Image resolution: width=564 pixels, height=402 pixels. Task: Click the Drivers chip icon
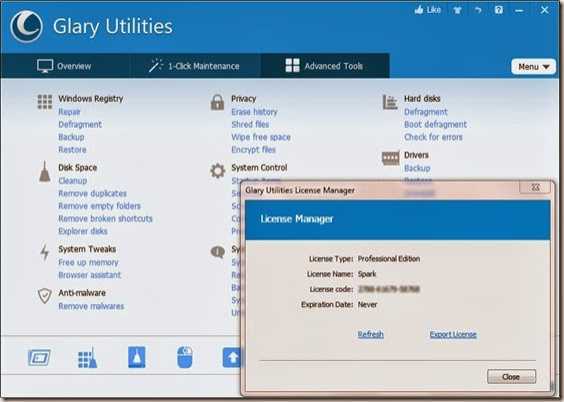pyautogui.click(x=391, y=158)
